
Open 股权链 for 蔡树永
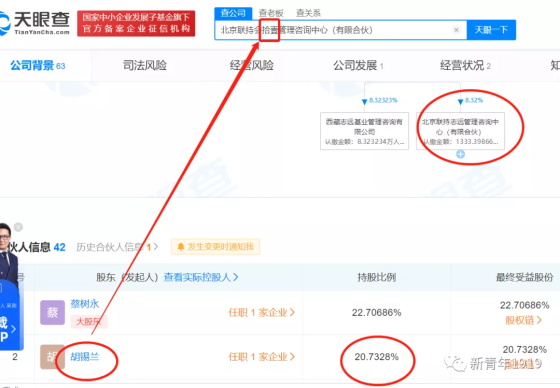point(523,320)
